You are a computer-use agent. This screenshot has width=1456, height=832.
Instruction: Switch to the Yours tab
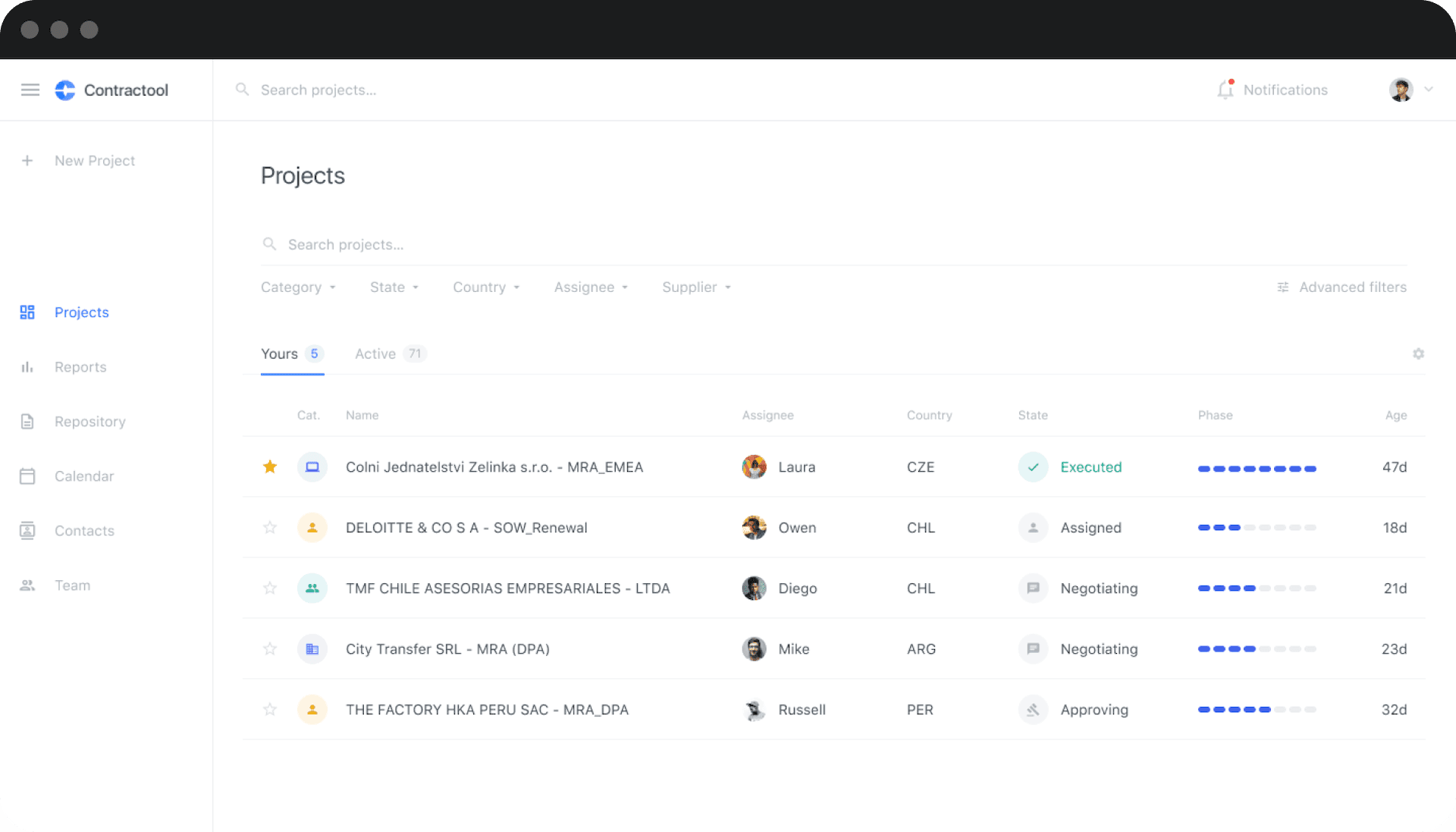tap(293, 354)
